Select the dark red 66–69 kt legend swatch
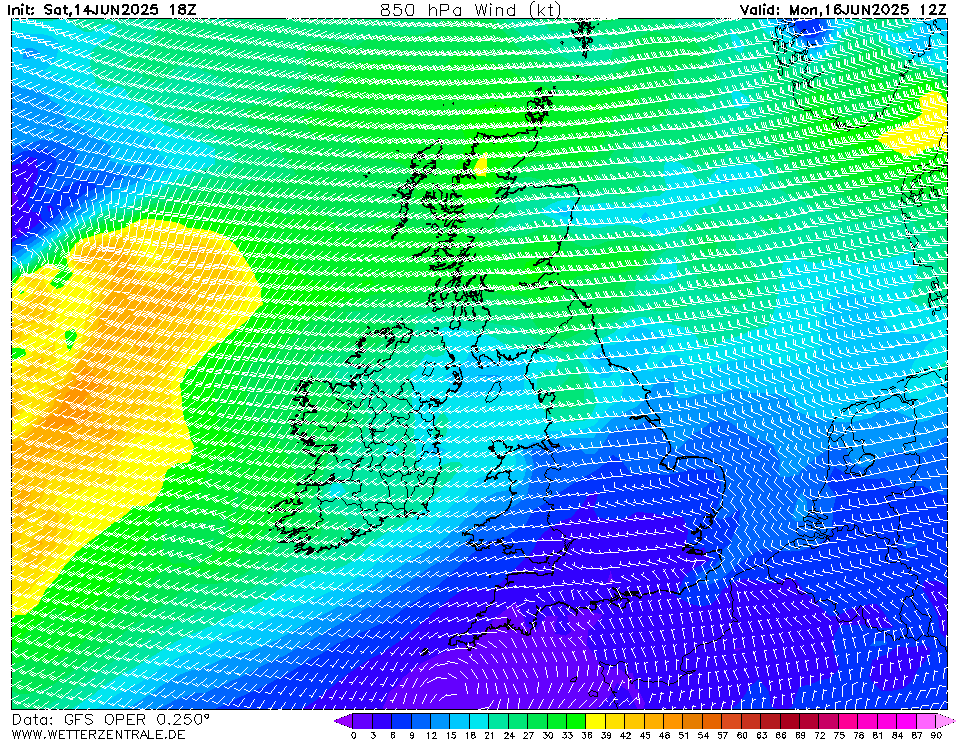The width and height of the screenshot is (959, 741). click(790, 721)
